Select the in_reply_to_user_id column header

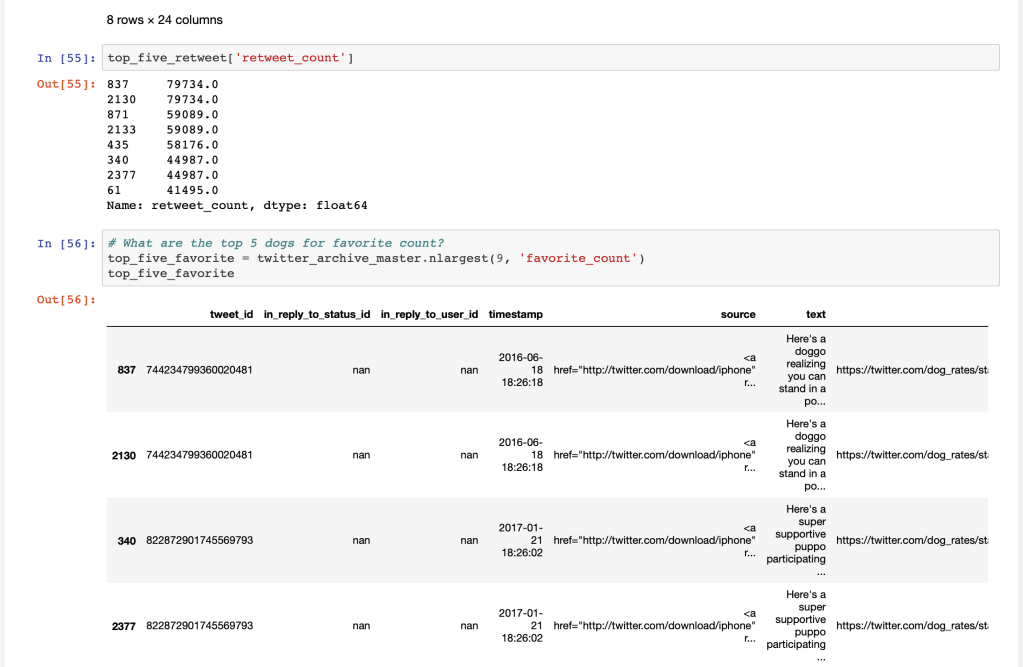pos(429,315)
